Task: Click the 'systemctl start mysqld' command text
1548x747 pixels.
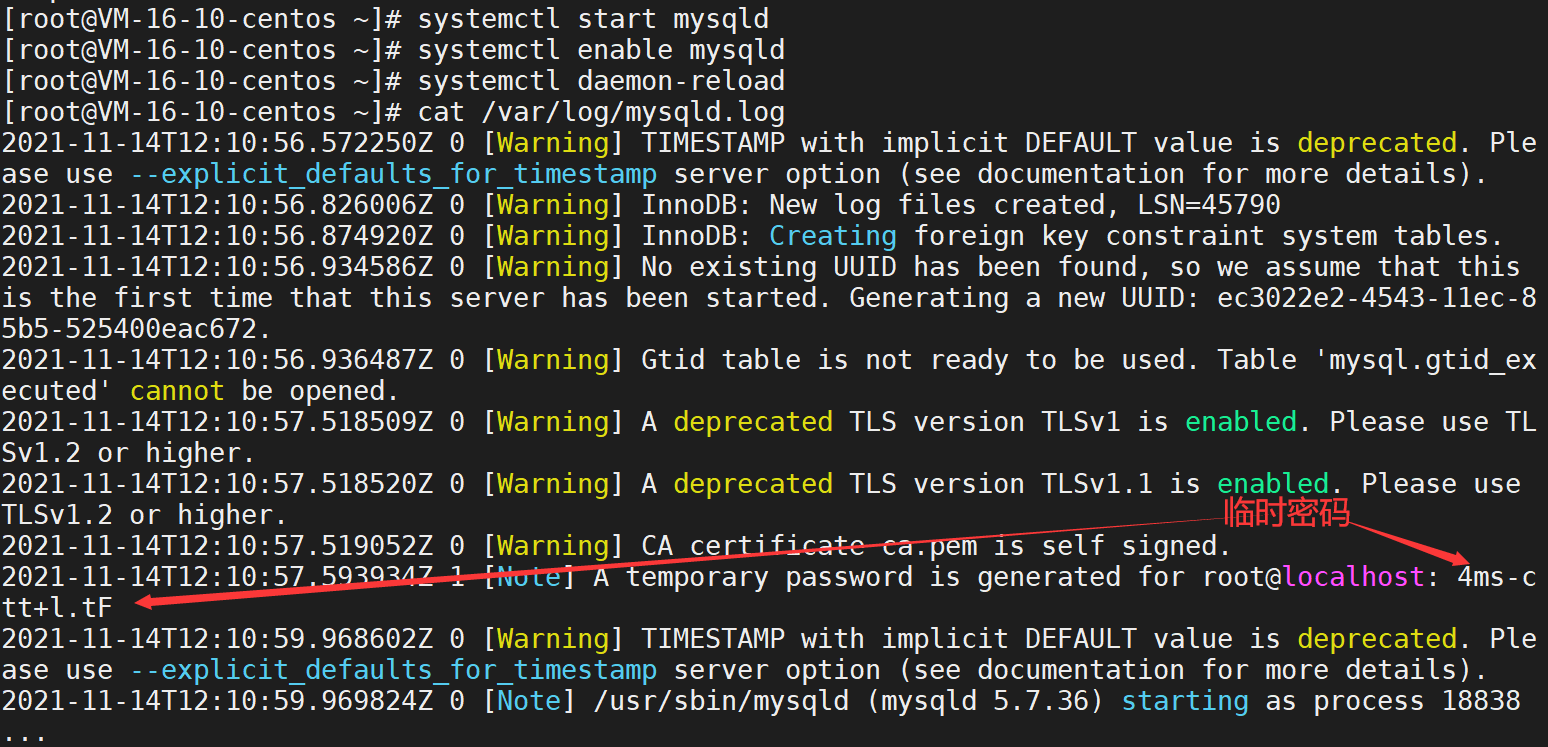Action: (593, 18)
